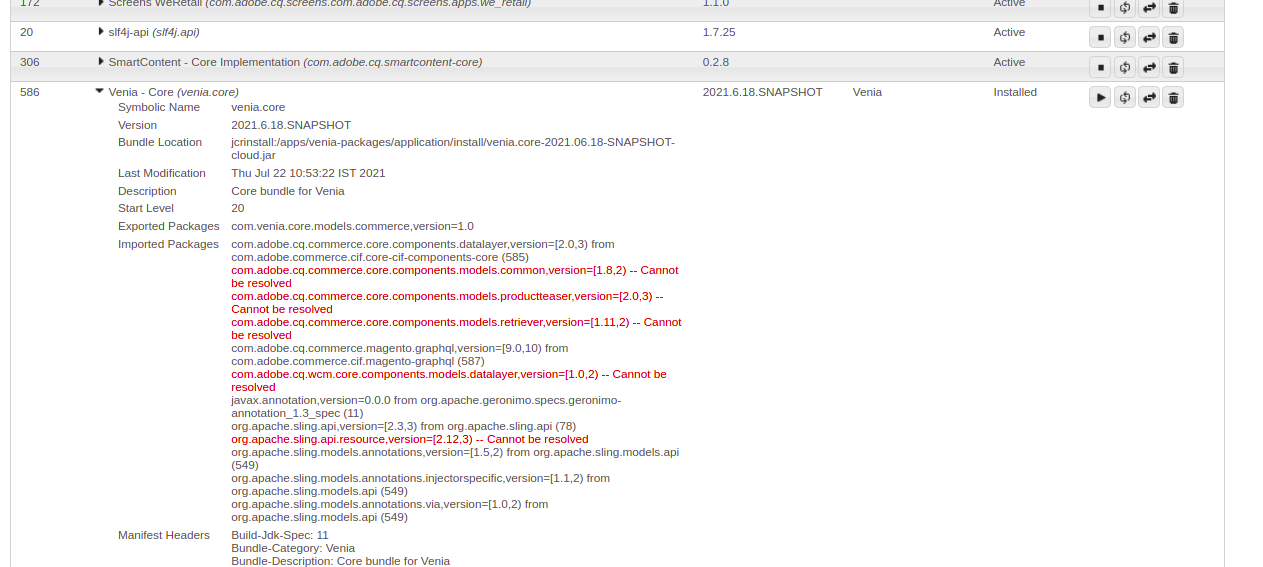The width and height of the screenshot is (1263, 567).
Task: Open org.apache.sling.api (78) bundle link
Action: [511, 426]
